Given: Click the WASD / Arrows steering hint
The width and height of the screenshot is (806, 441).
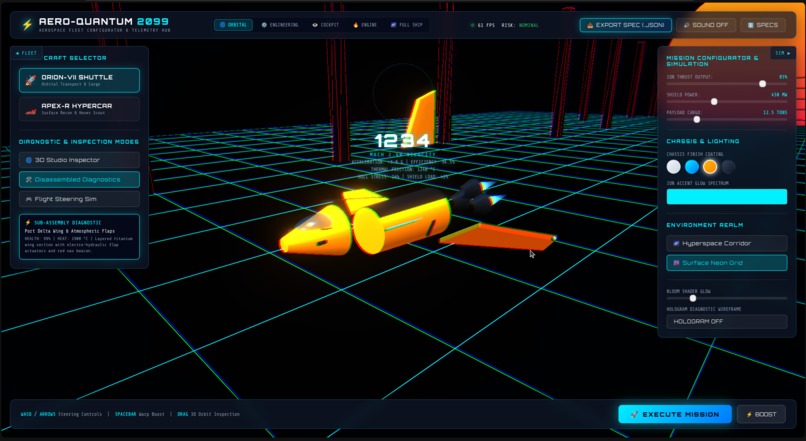Looking at the screenshot, I should [61, 414].
